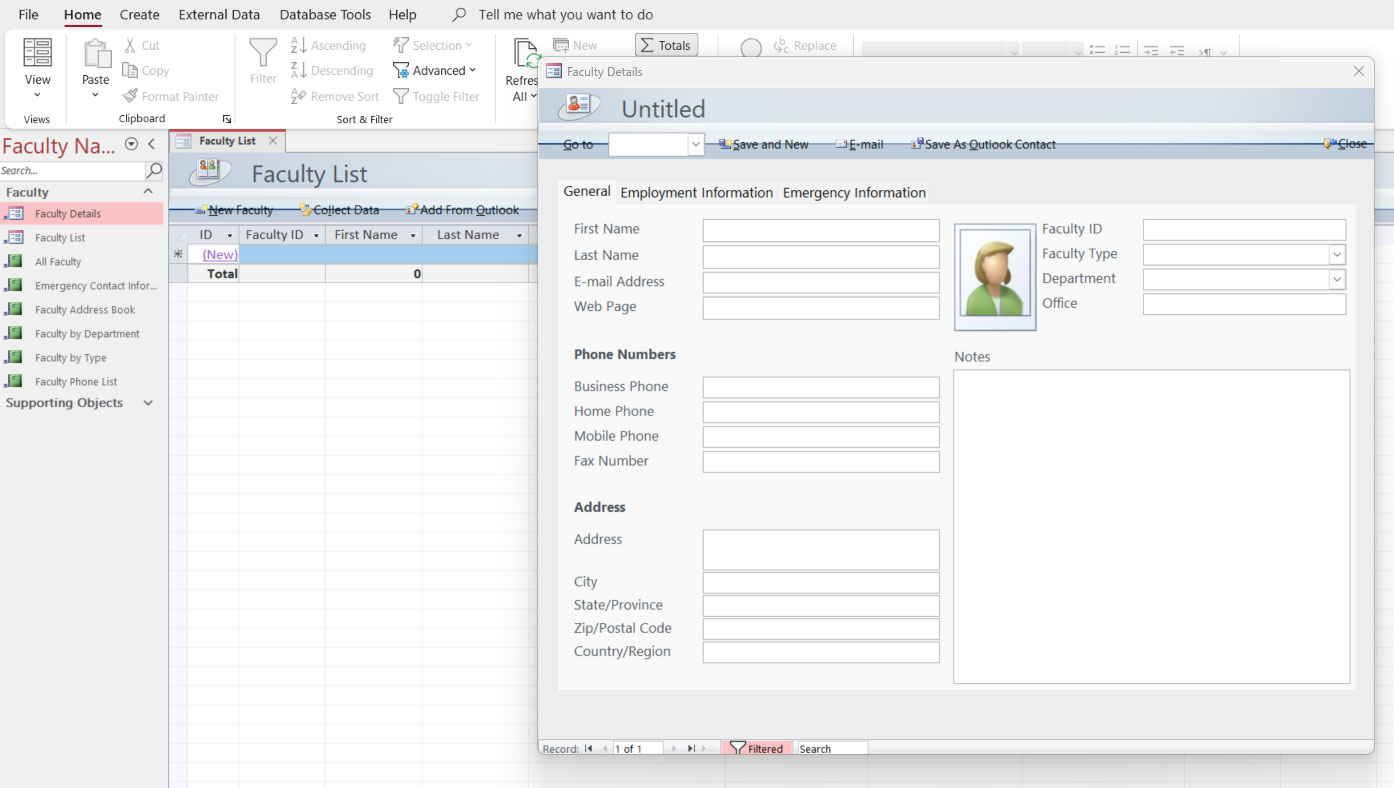Switch to Database Tools tab
This screenshot has width=1394, height=788.
point(325,15)
